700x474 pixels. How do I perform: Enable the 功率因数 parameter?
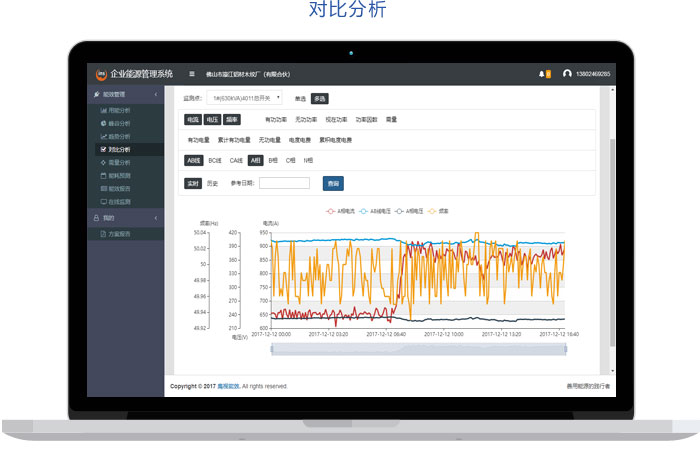(x=367, y=120)
